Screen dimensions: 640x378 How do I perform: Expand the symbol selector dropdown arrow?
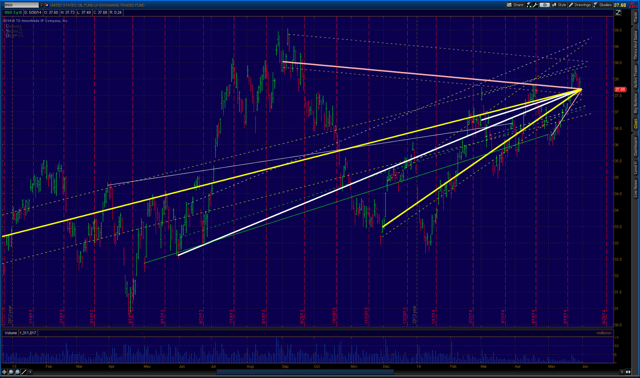click(x=41, y=5)
